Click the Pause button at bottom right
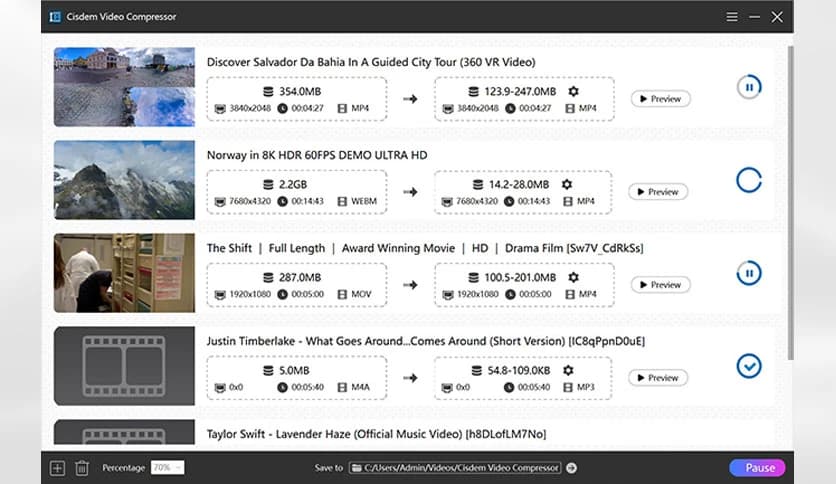Image resolution: width=836 pixels, height=484 pixels. [x=757, y=468]
